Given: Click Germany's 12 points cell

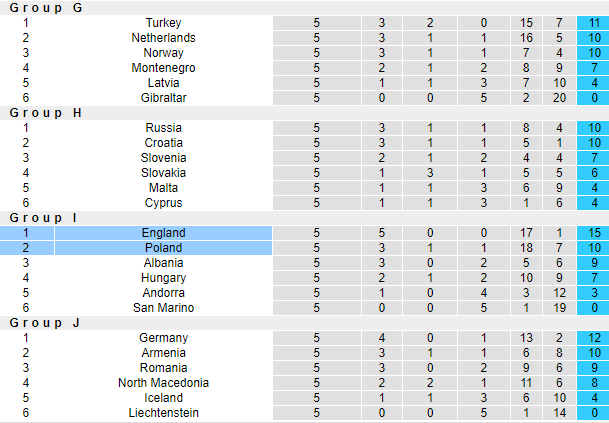Looking at the screenshot, I should tap(593, 337).
